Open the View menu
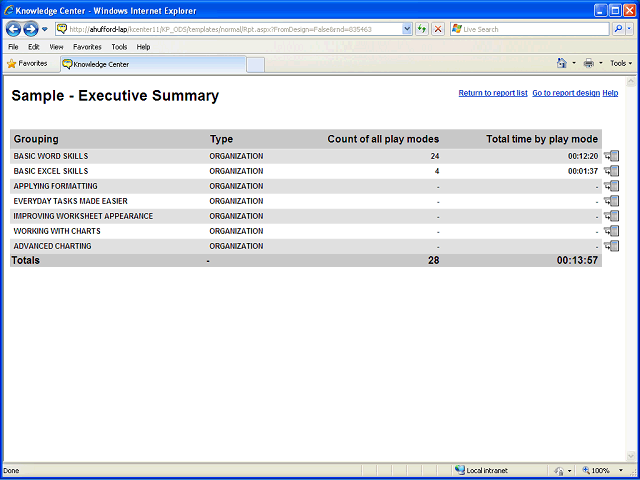Viewport: 640px width, 480px height. (x=56, y=47)
